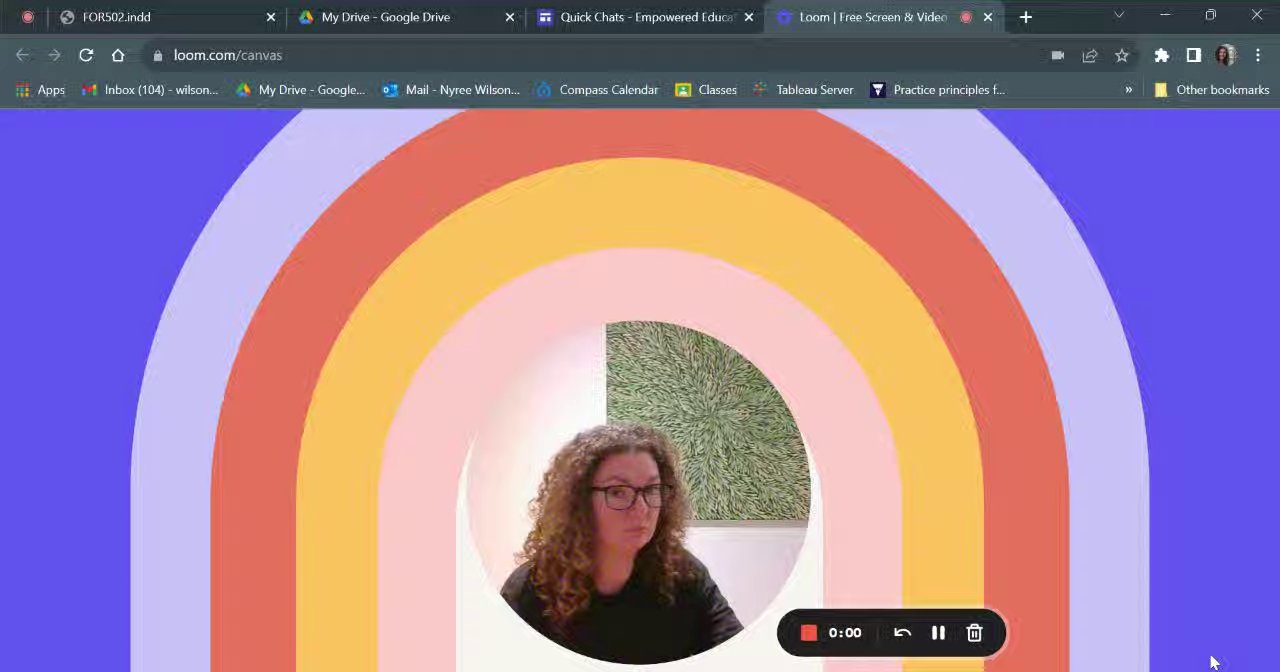1280x672 pixels.
Task: Restore down the Chrome window
Action: point(1211,15)
